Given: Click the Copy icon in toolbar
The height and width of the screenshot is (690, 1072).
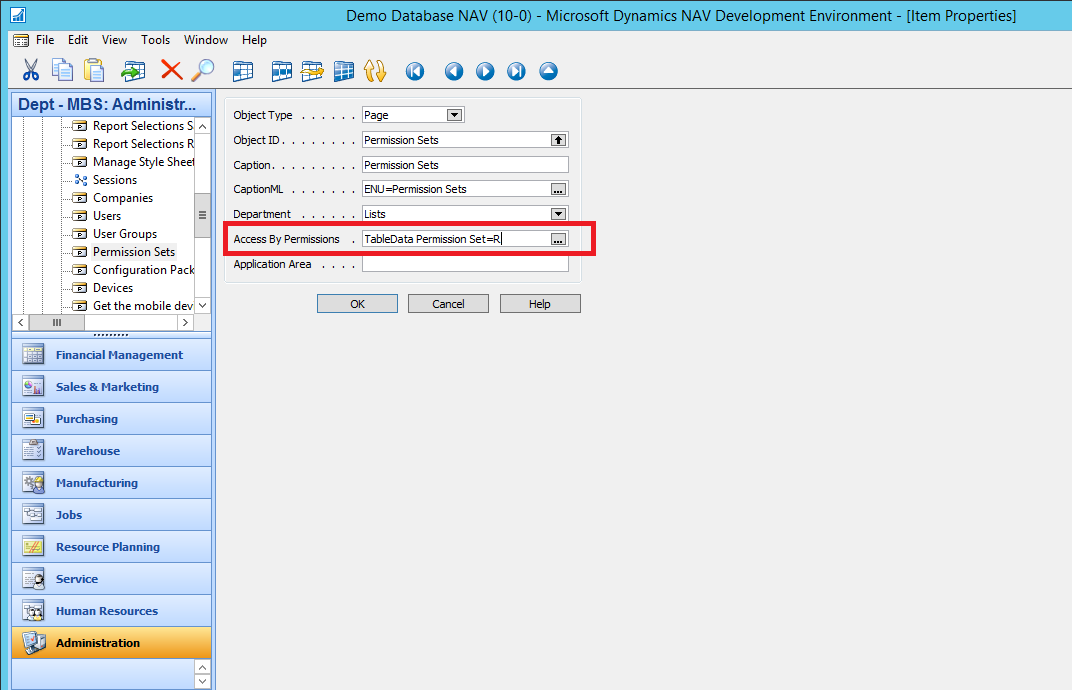Looking at the screenshot, I should coord(63,71).
